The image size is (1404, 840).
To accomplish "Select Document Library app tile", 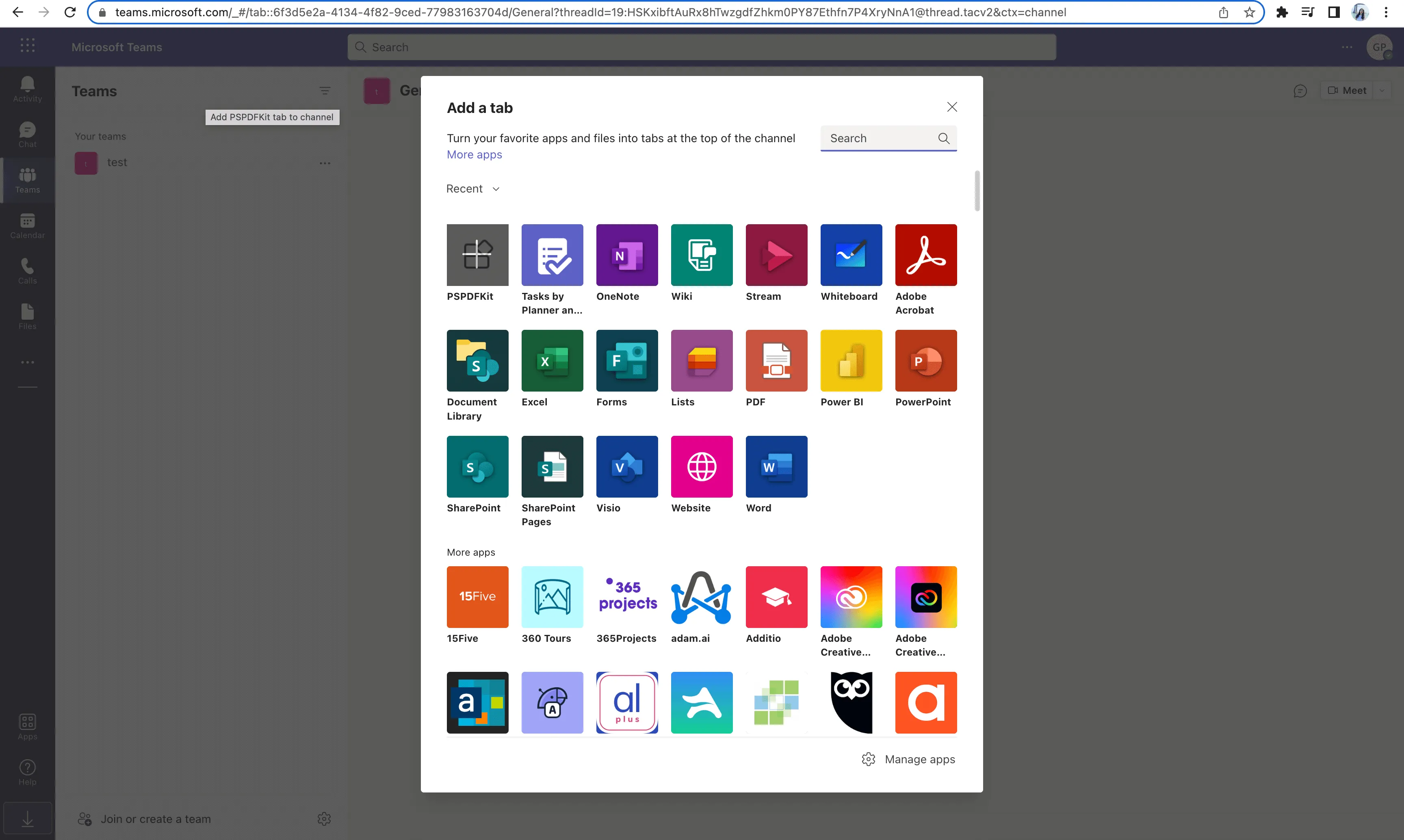I will [x=477, y=361].
